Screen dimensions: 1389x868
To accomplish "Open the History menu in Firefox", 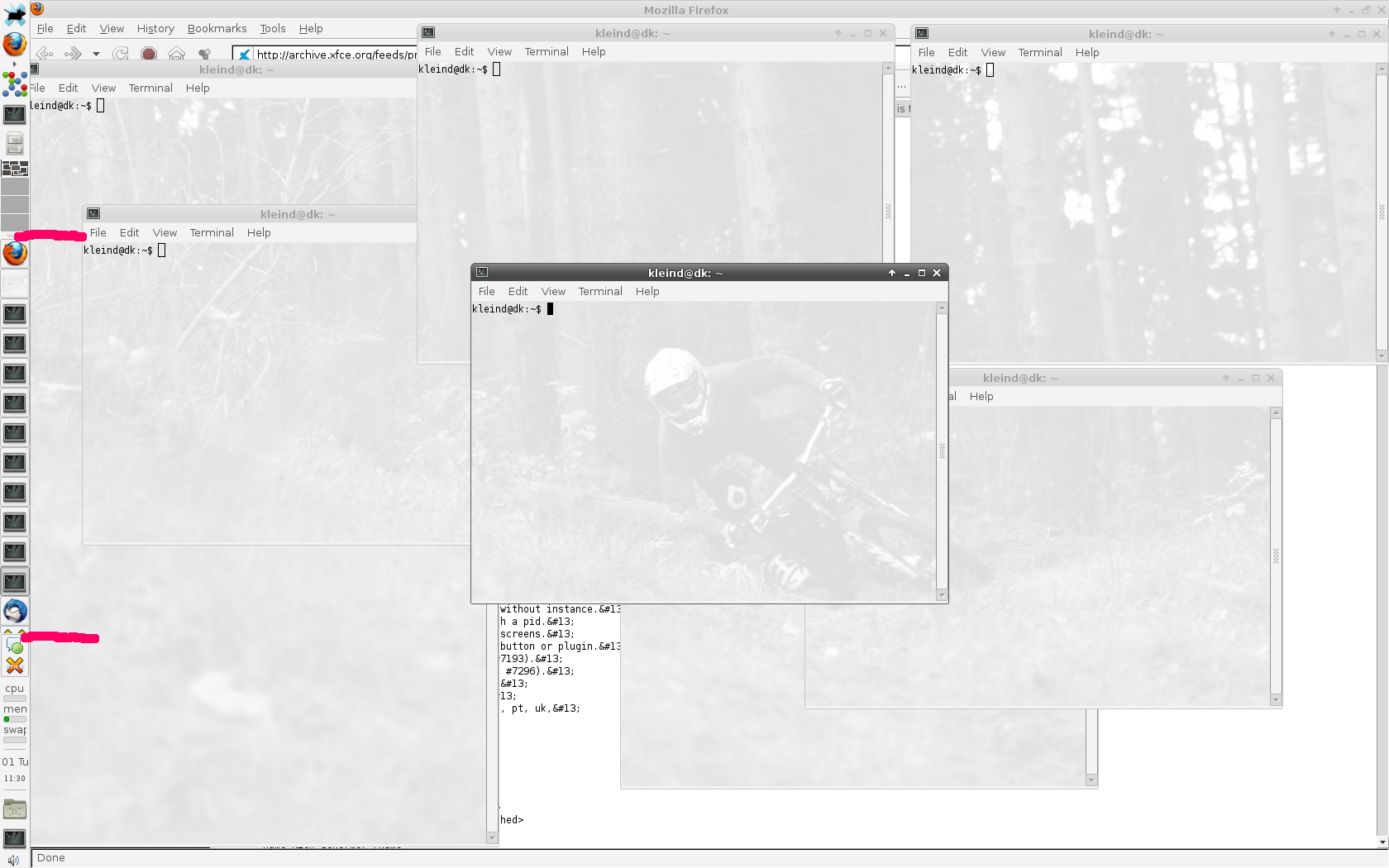I will pos(155,29).
